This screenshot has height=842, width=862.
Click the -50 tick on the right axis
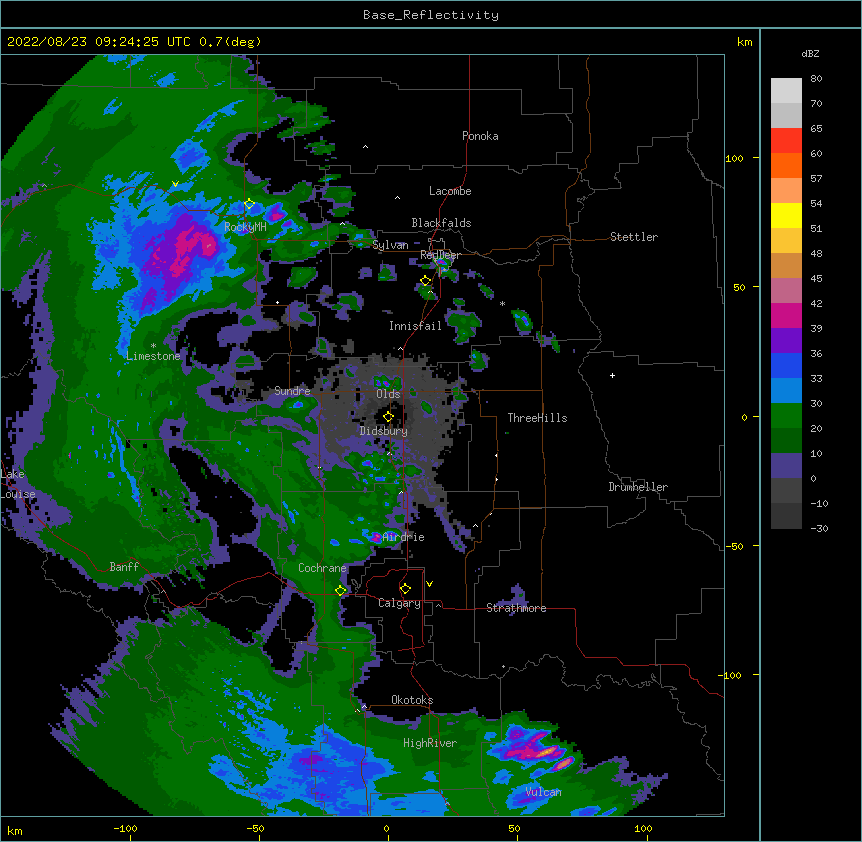tap(734, 546)
